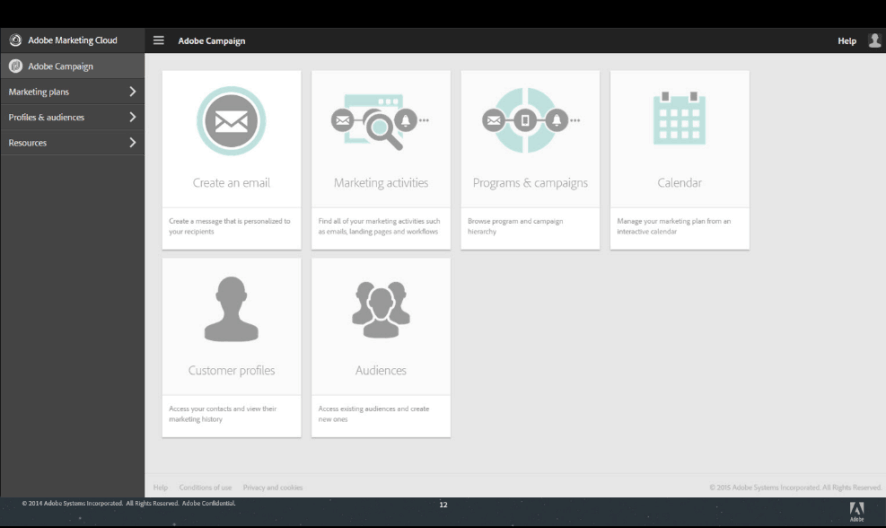Open the Conditions of use link

205,488
